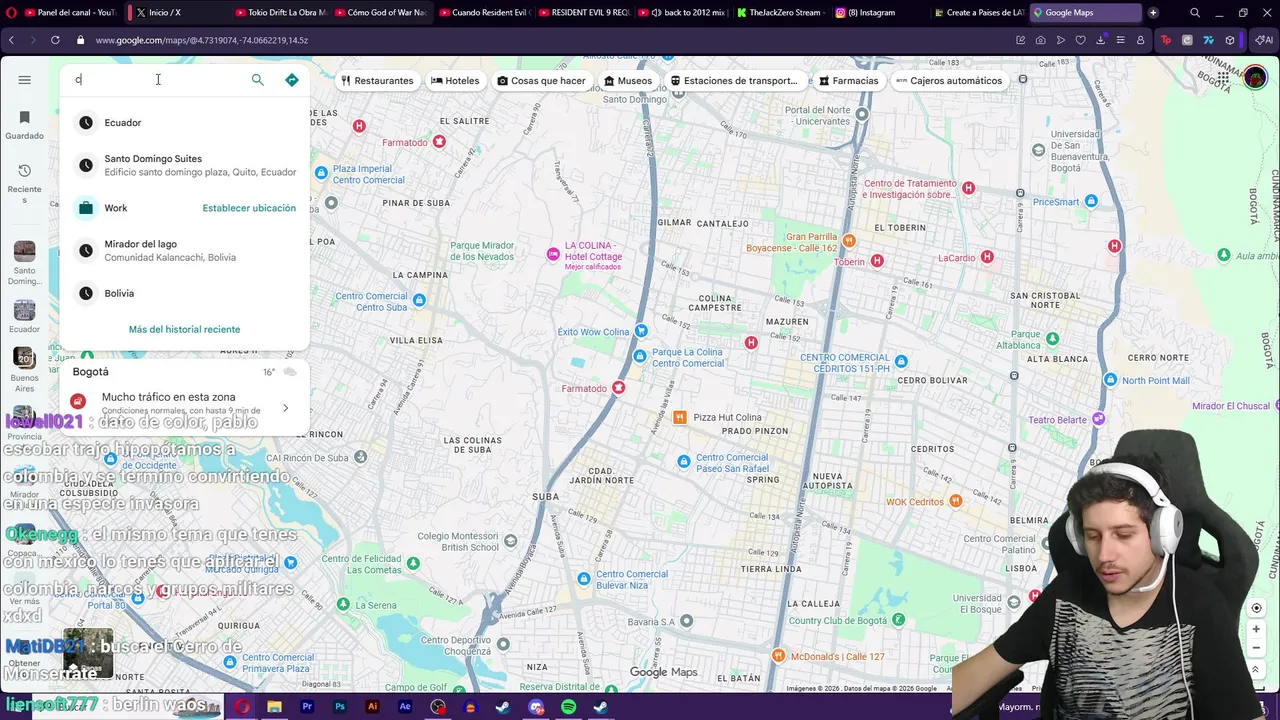This screenshot has width=1280, height=720.
Task: Open Adobe Illustrator from taskbar
Action: (x=372, y=707)
